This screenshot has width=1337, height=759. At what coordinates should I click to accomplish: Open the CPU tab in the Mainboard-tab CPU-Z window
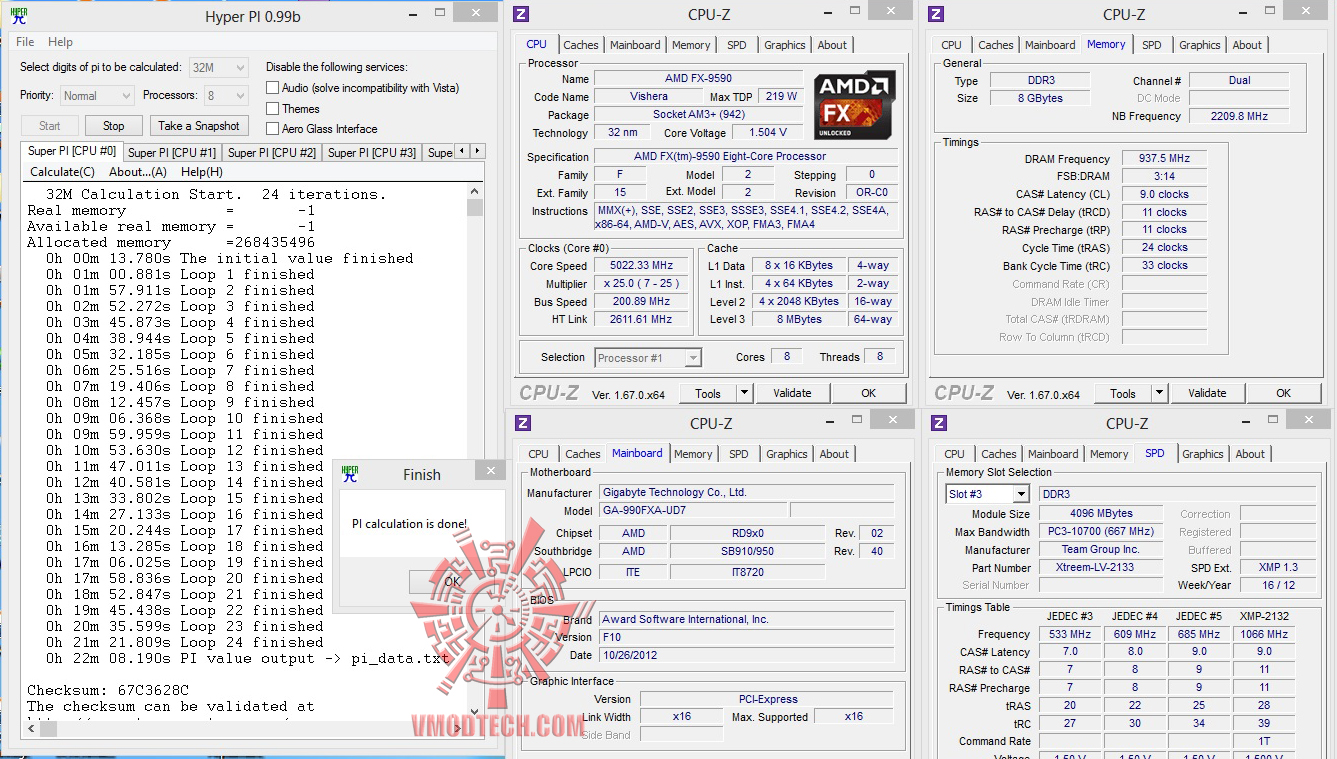pos(539,454)
